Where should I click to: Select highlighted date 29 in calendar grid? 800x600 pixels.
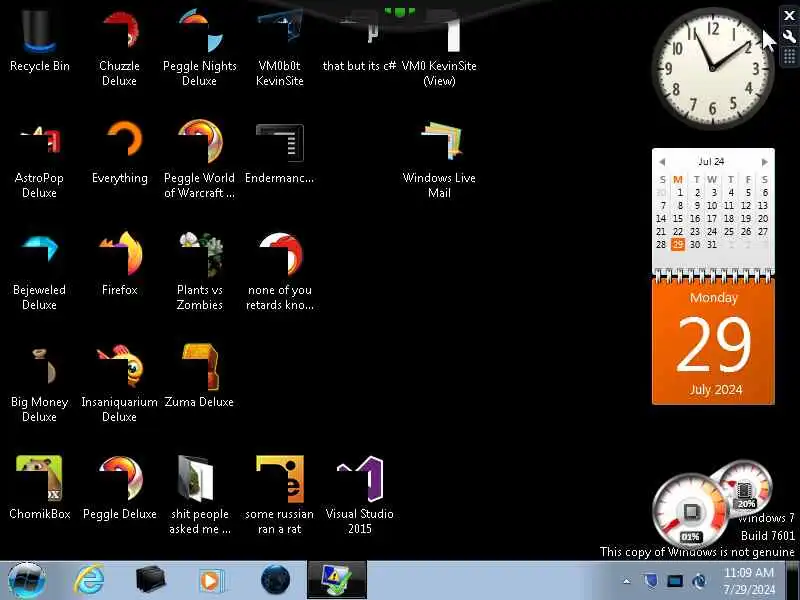coord(678,244)
